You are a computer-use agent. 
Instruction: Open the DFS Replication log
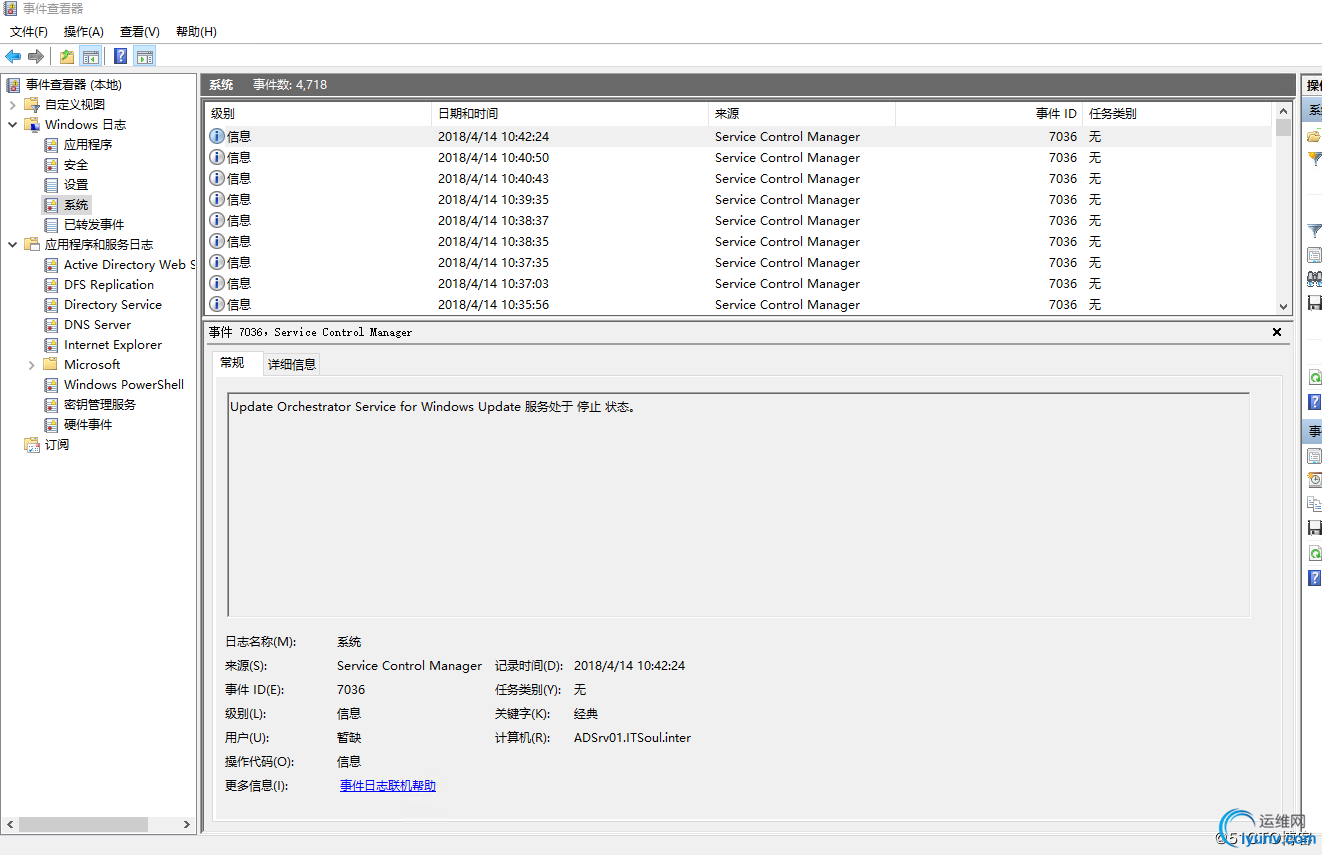(x=109, y=285)
